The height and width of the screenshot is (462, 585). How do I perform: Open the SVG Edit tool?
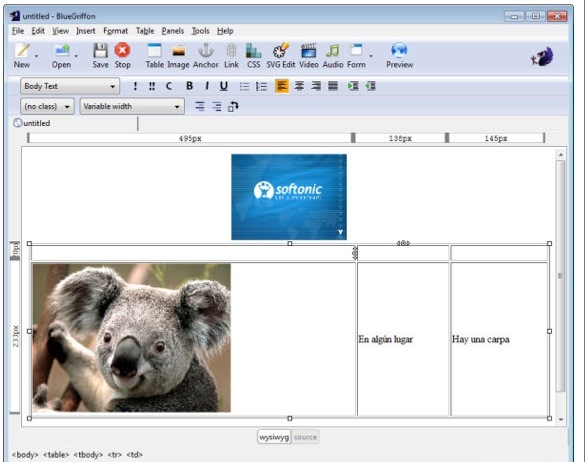[281, 56]
